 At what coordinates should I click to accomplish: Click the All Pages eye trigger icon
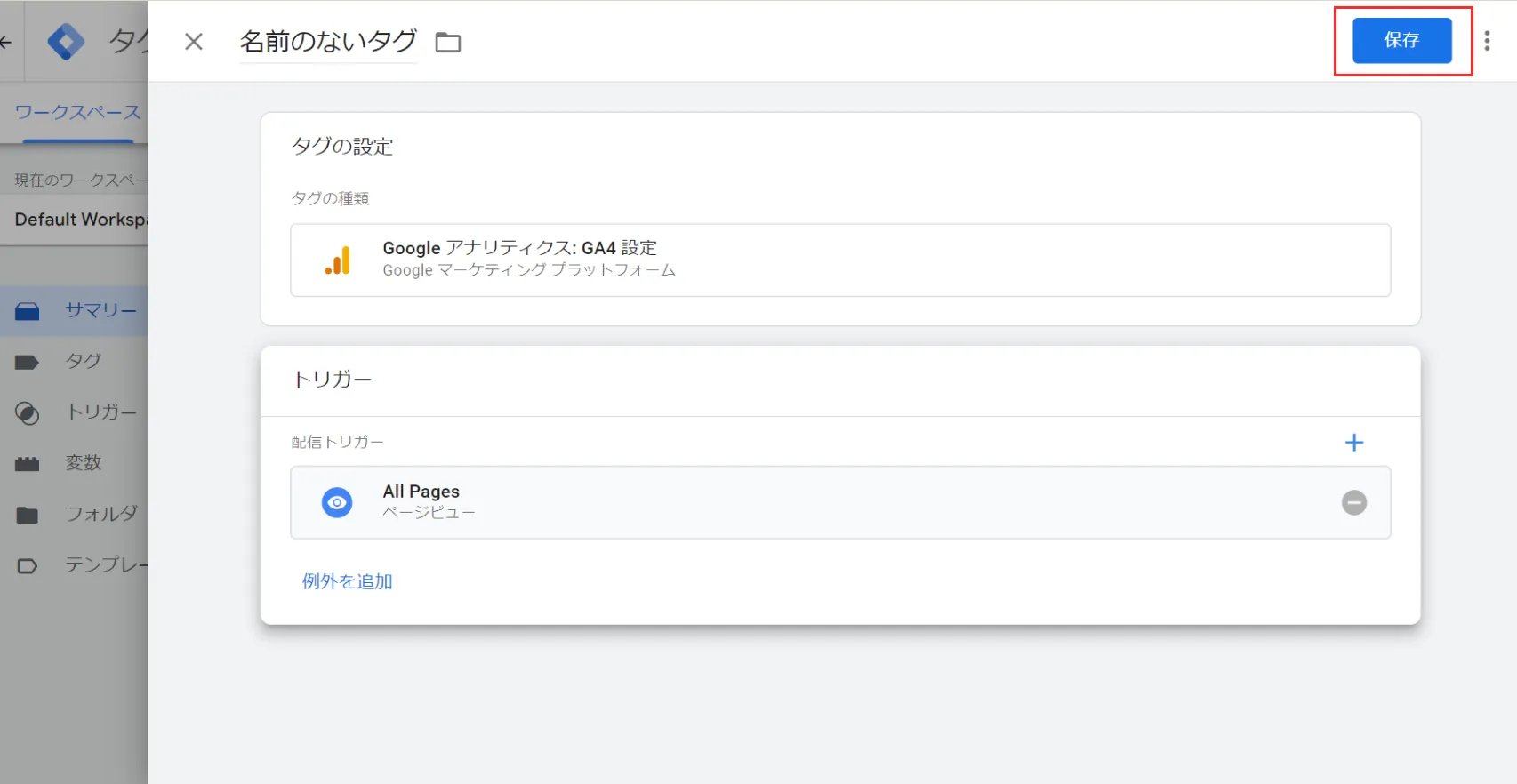coord(337,503)
